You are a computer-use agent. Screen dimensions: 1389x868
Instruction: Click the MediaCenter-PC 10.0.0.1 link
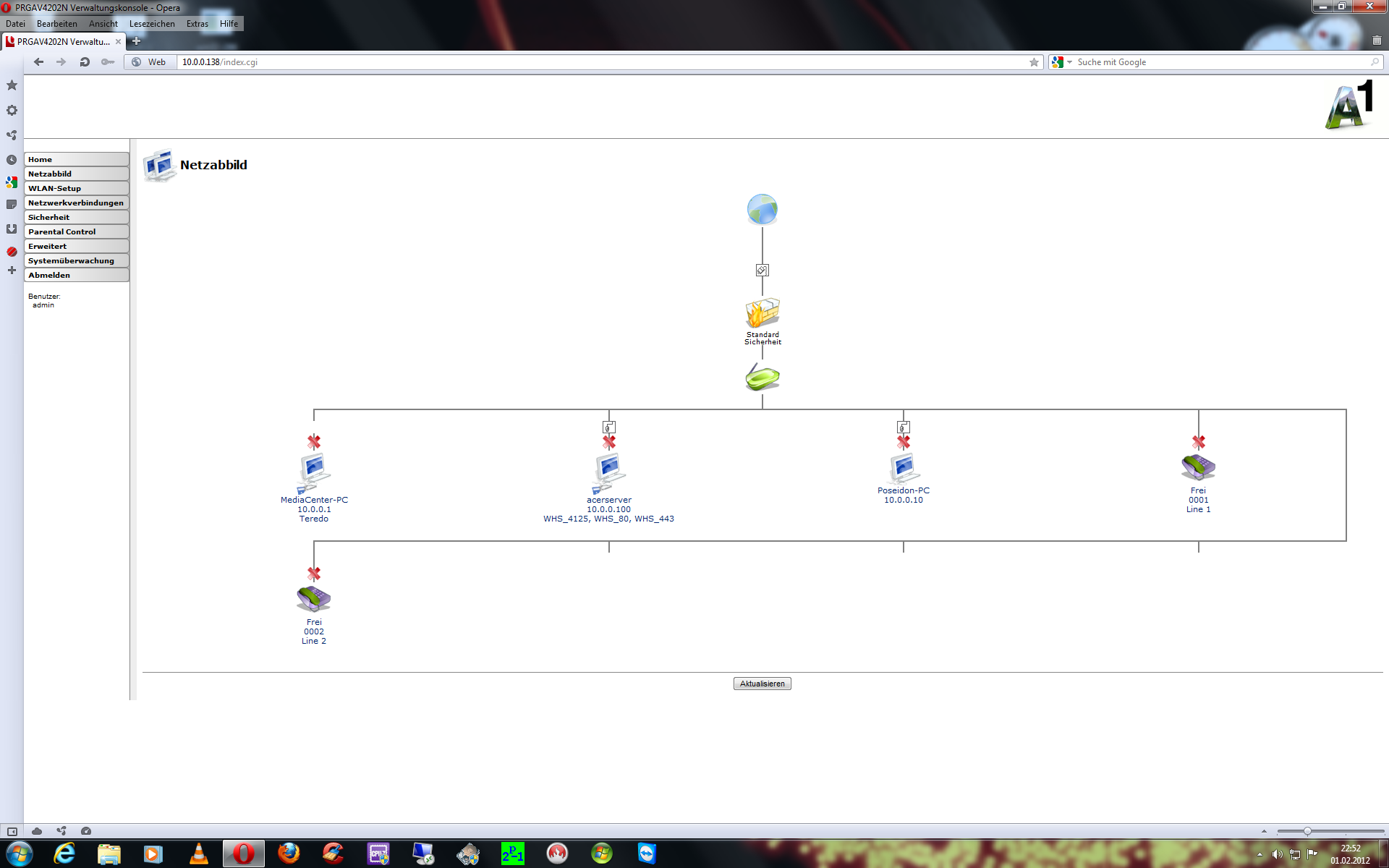314,509
